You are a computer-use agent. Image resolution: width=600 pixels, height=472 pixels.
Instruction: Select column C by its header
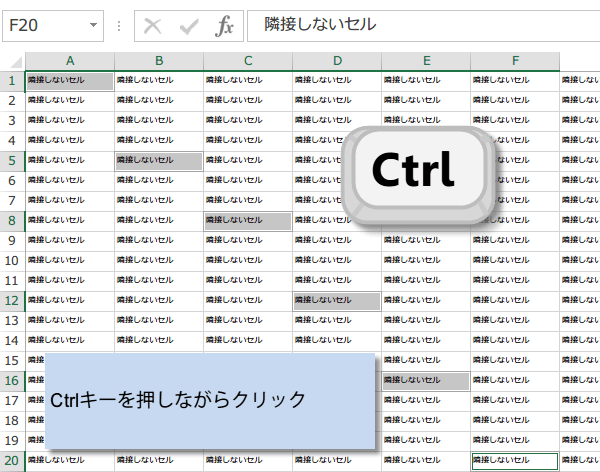tap(248, 61)
